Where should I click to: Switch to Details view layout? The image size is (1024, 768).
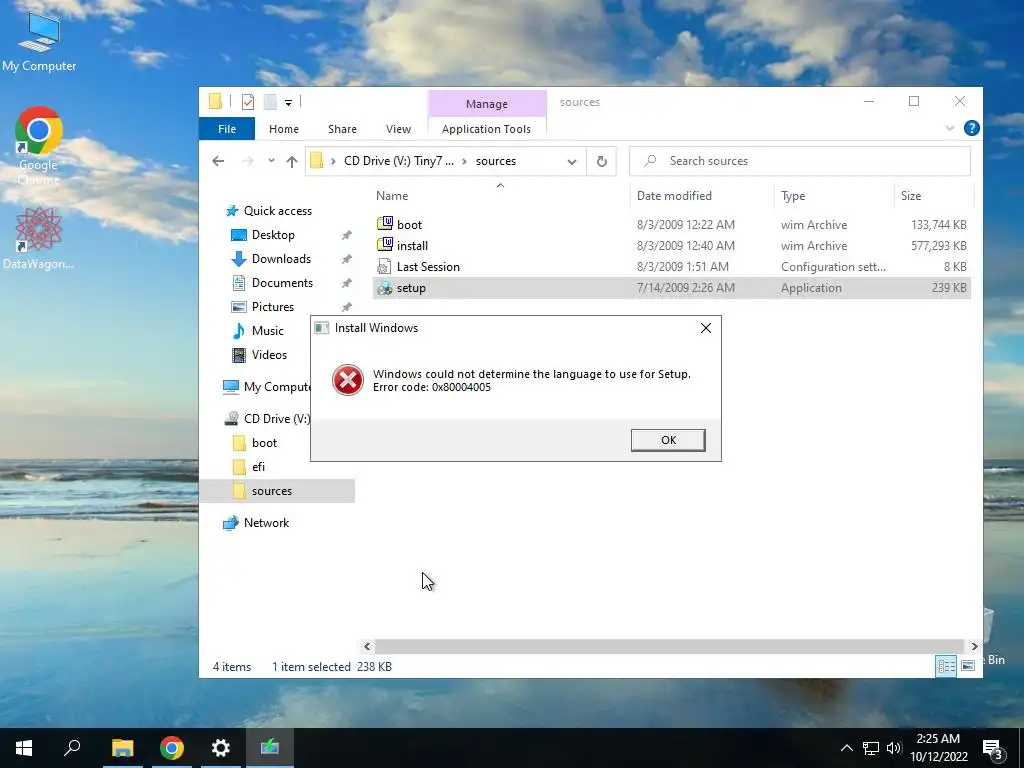pos(946,666)
